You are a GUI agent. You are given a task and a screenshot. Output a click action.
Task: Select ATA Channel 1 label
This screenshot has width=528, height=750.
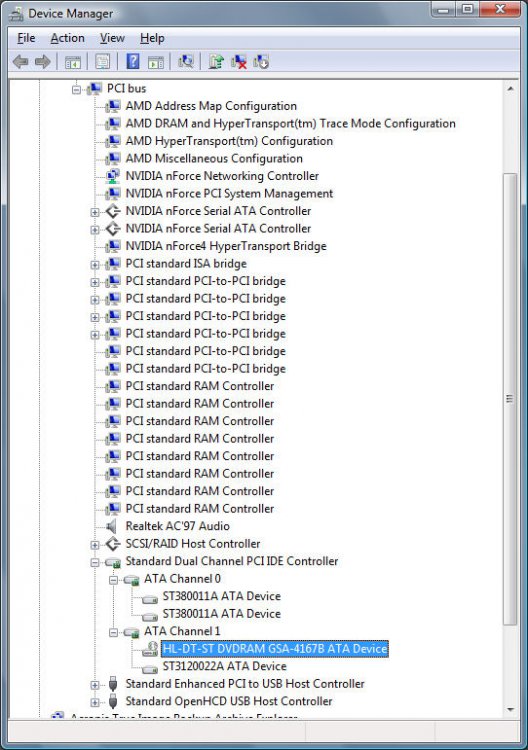click(x=182, y=631)
